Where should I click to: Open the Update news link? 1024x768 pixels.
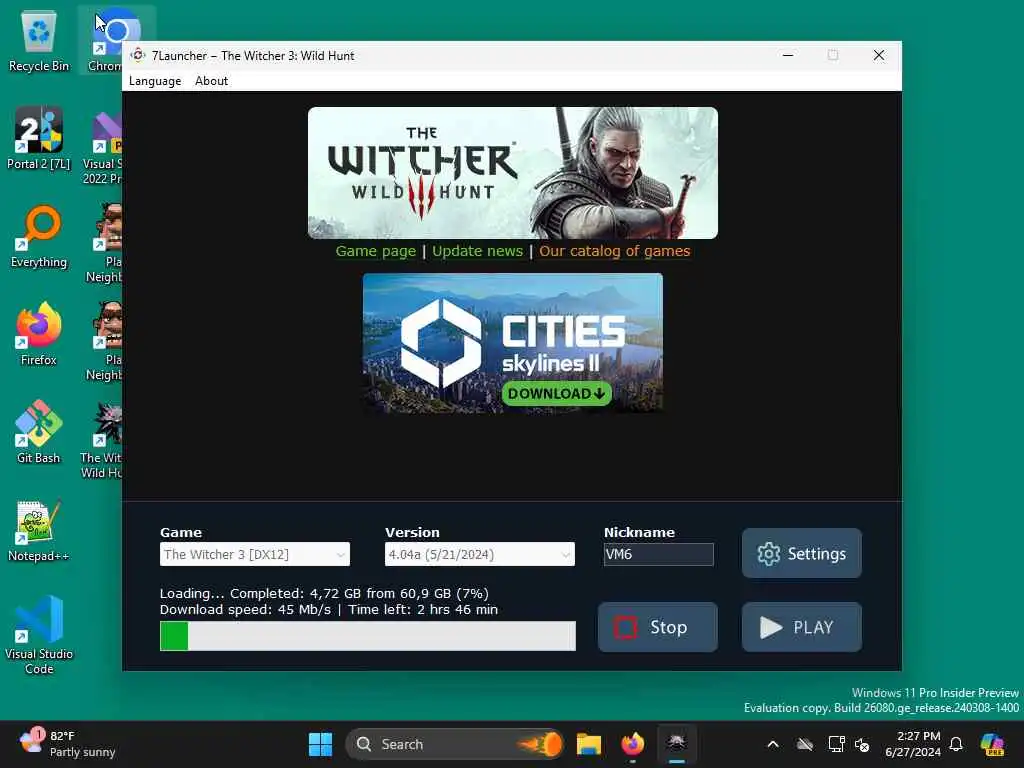click(477, 251)
